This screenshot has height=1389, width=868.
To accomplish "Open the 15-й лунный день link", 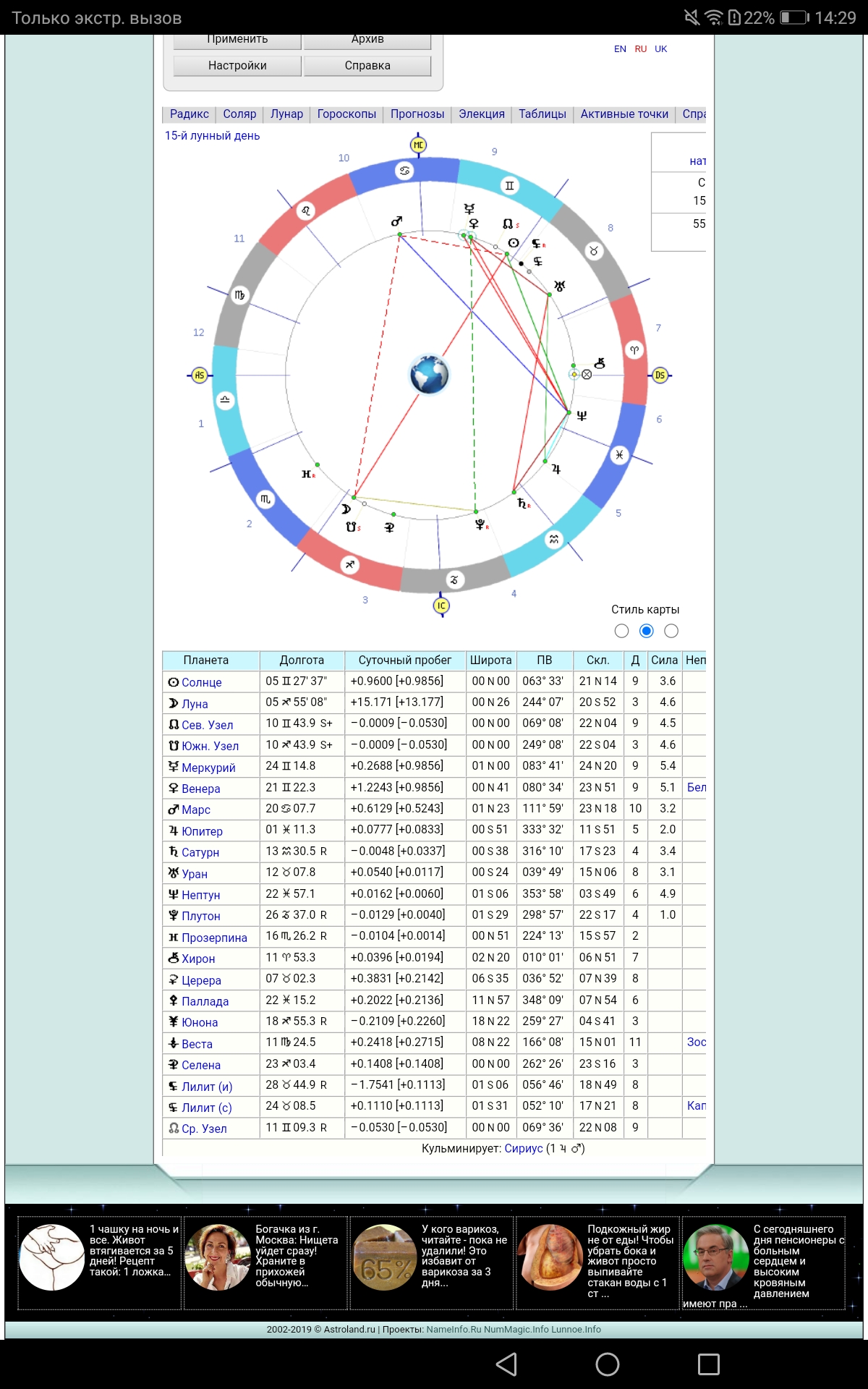I will tap(212, 135).
